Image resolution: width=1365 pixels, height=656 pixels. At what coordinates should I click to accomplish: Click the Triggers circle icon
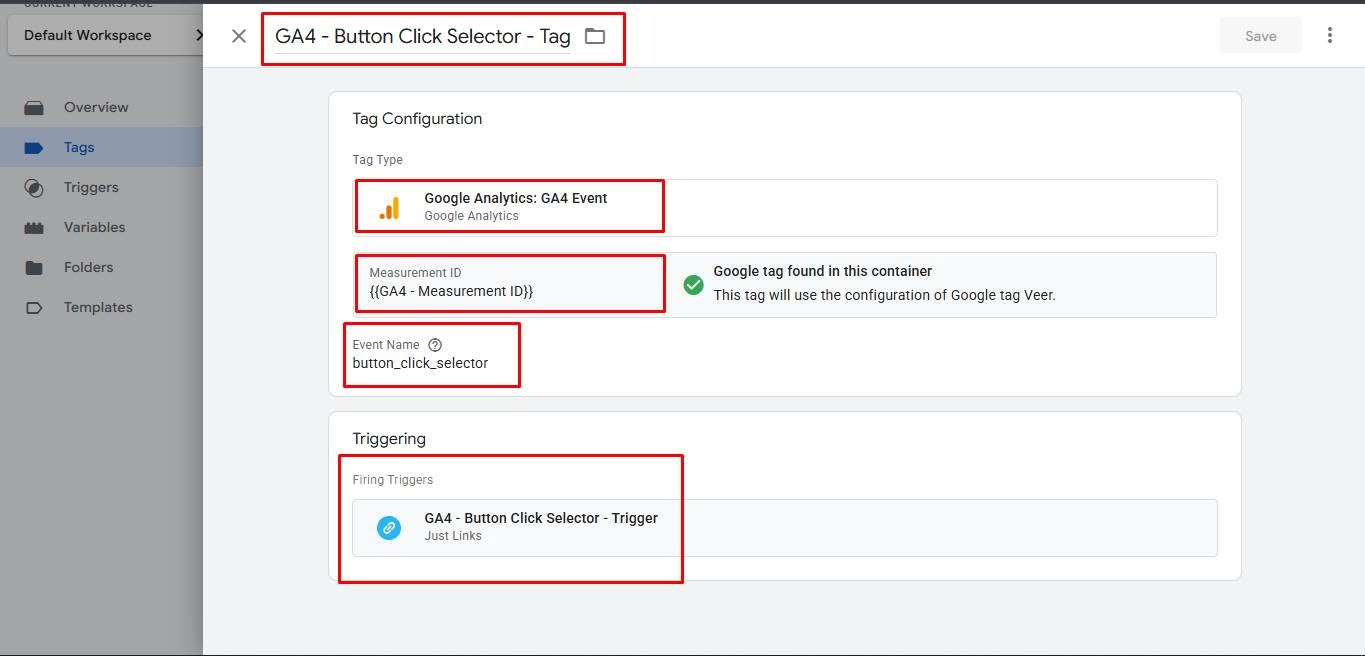pos(34,187)
